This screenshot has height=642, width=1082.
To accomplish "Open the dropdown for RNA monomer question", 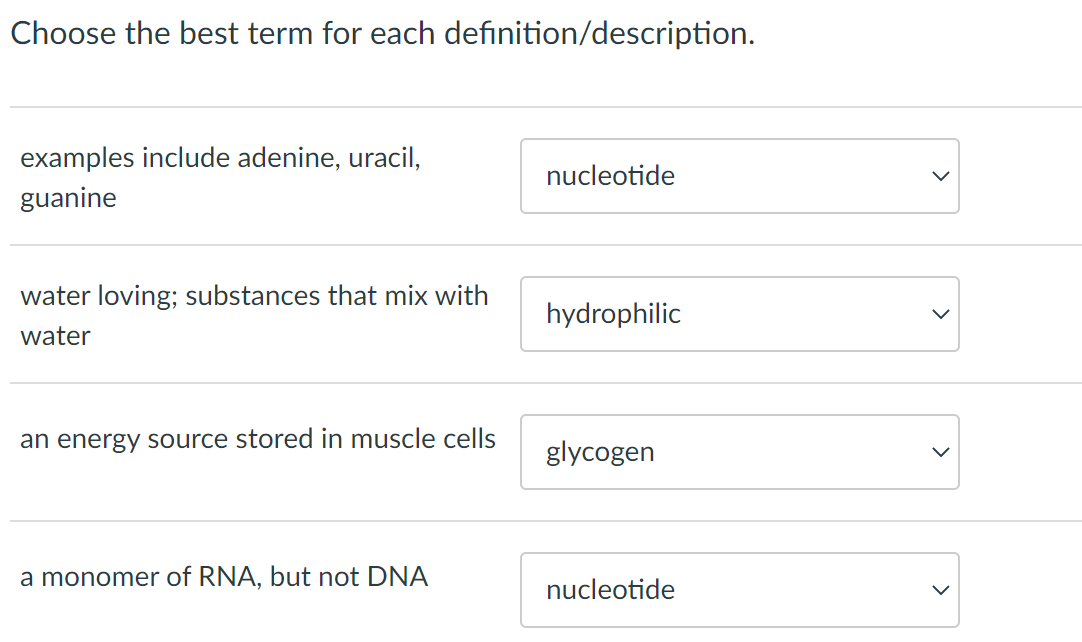I will click(739, 590).
